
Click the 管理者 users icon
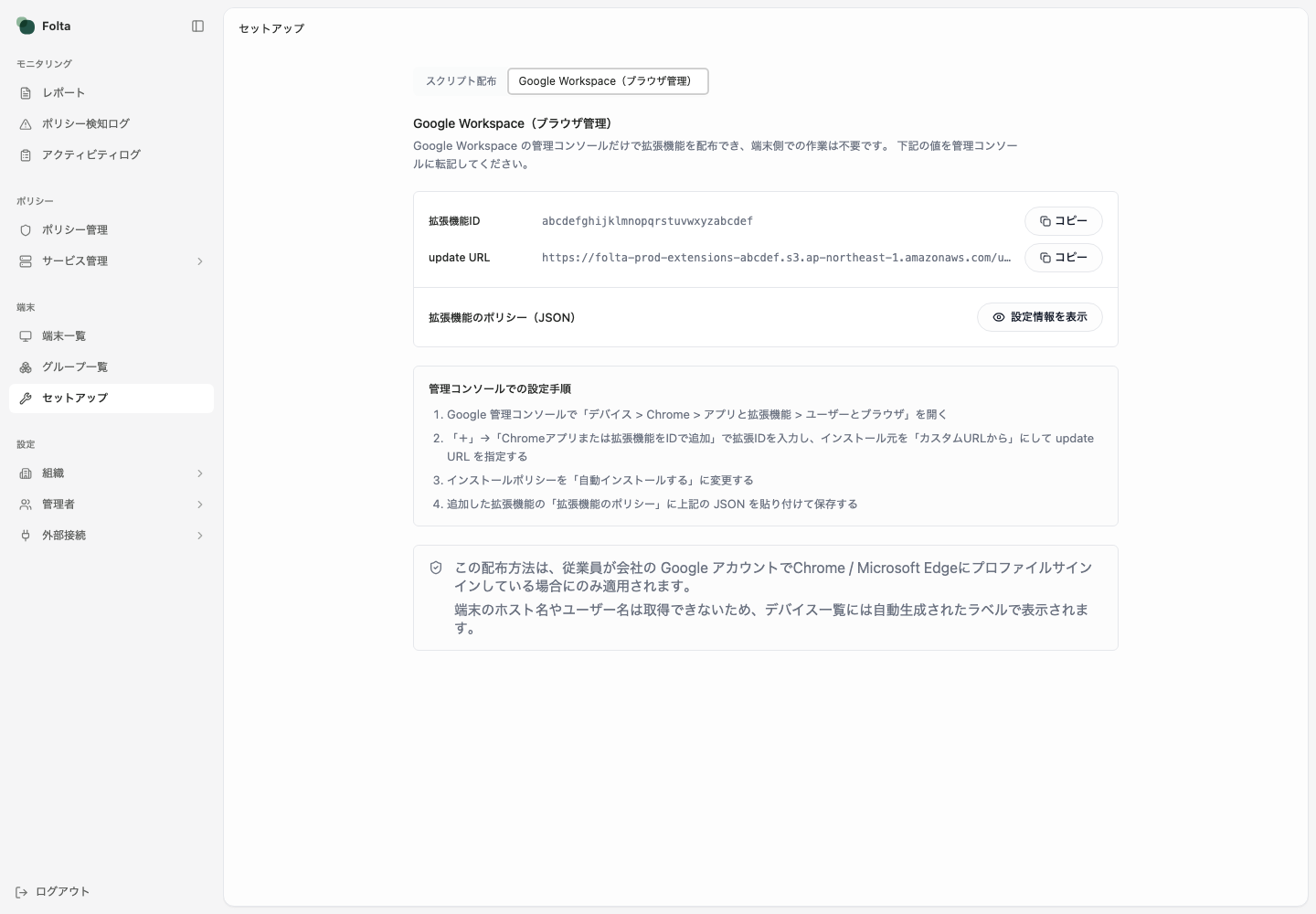pos(26,505)
